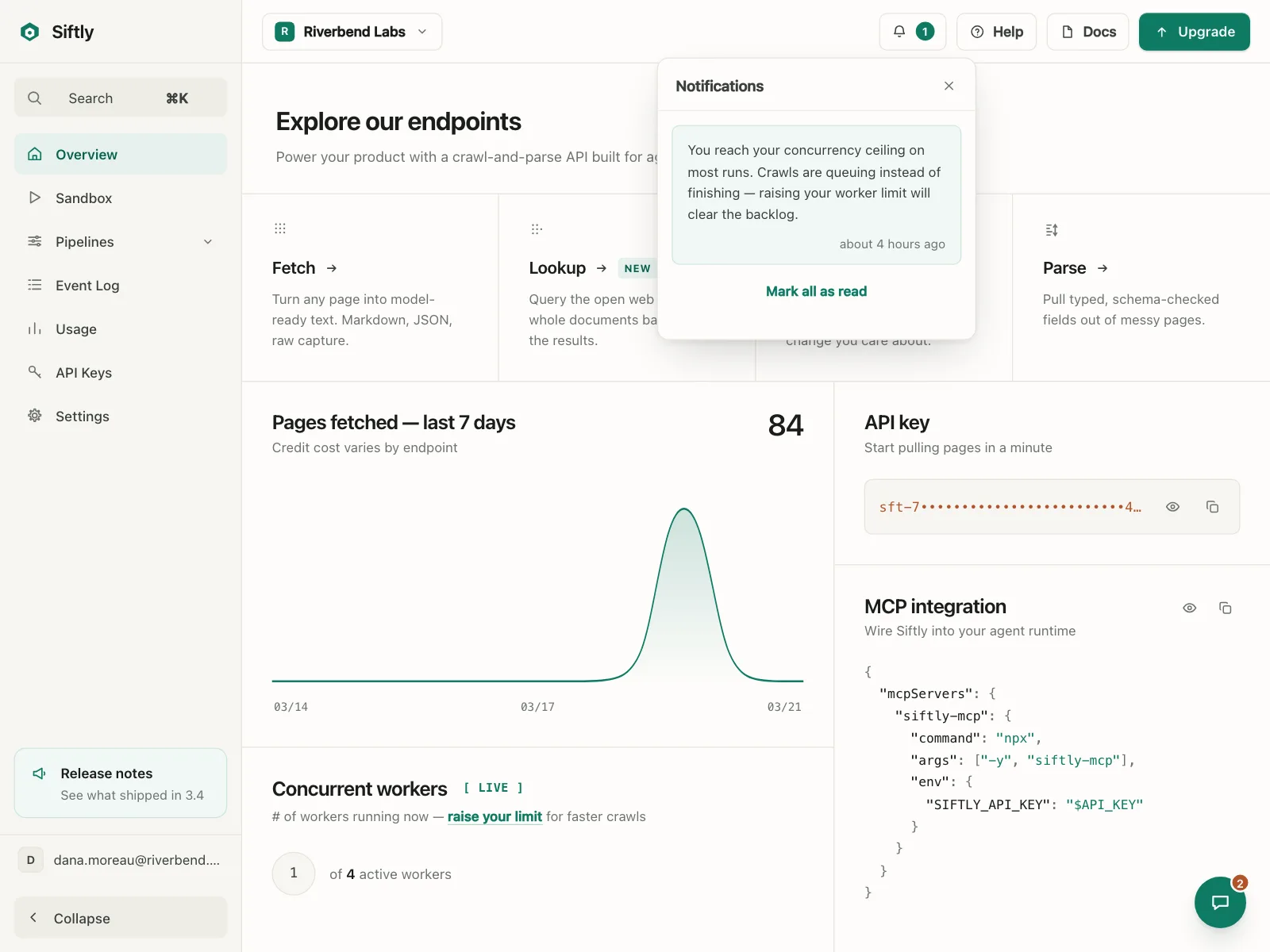Click the Overview home icon
Viewport: 1270px width, 952px height.
click(x=35, y=154)
